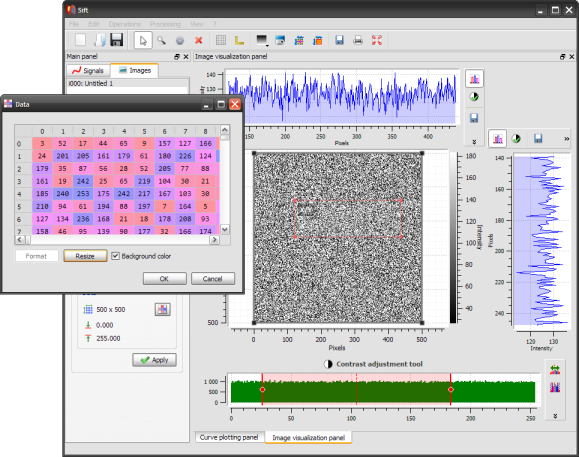Image resolution: width=579 pixels, height=457 pixels.
Task: Click the left red contrast range handle
Action: tap(262, 389)
